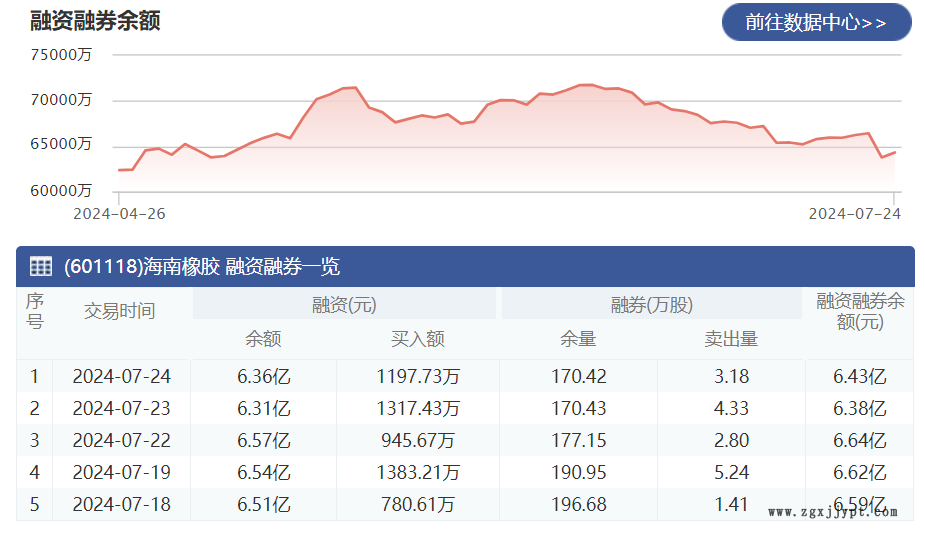The height and width of the screenshot is (534, 925).
Task: Click the chart line's final point at 2024-07-24
Action: pos(895,152)
